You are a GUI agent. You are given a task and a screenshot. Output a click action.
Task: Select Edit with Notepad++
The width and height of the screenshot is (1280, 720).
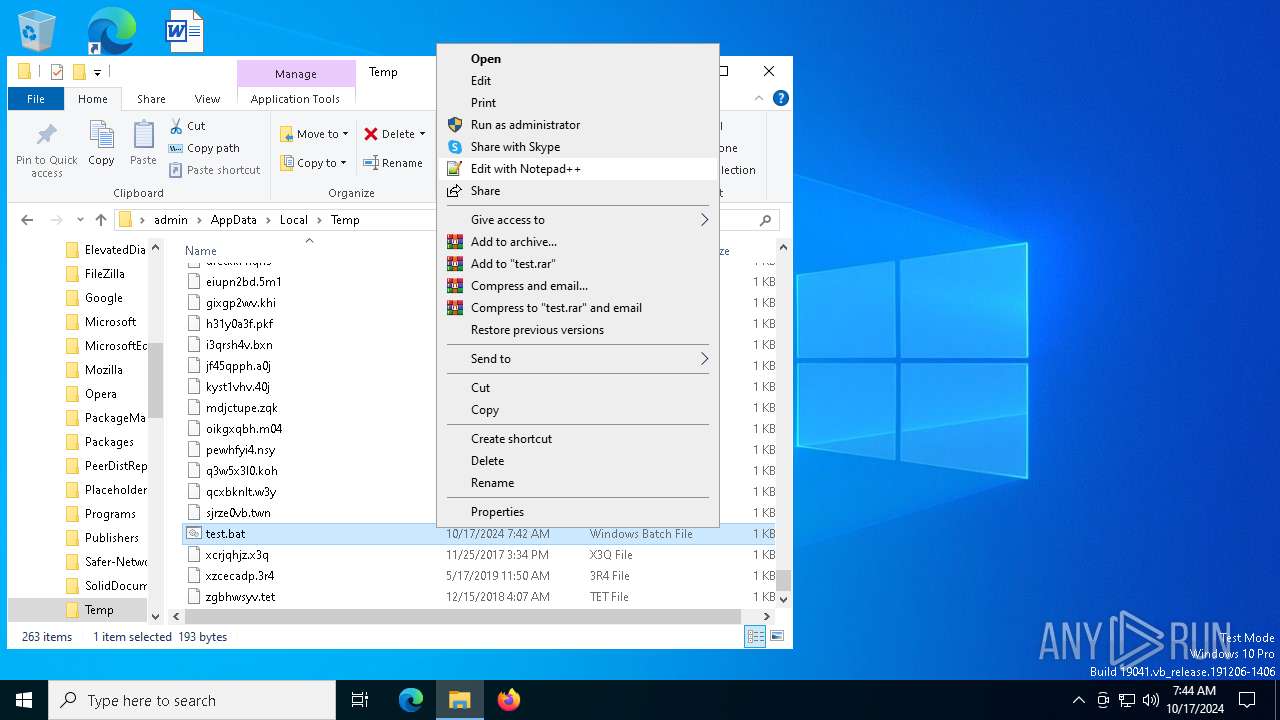click(x=578, y=169)
